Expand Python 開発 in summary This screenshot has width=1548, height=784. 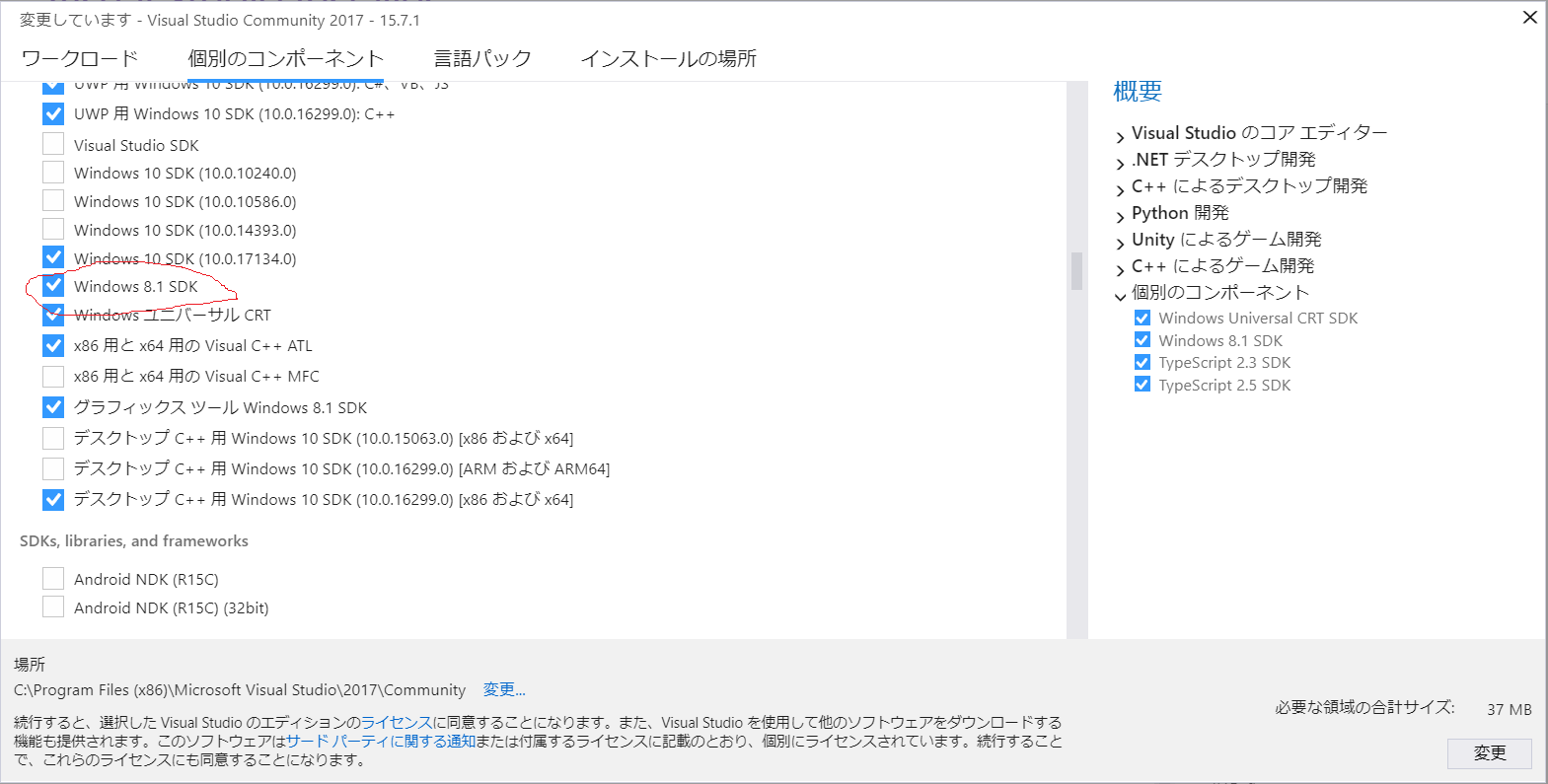tap(1120, 216)
